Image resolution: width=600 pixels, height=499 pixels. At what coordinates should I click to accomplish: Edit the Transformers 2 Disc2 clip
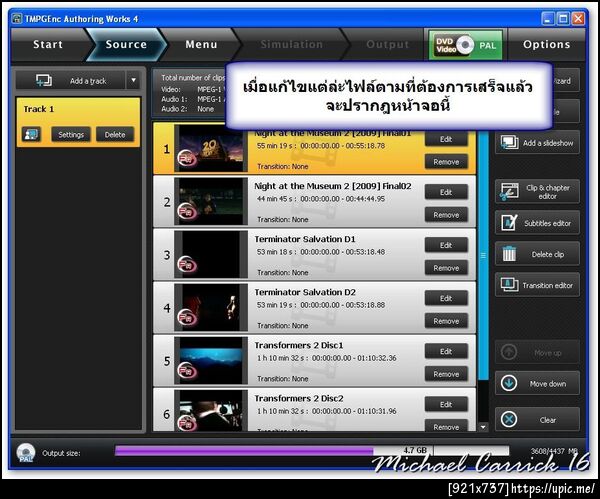(446, 404)
